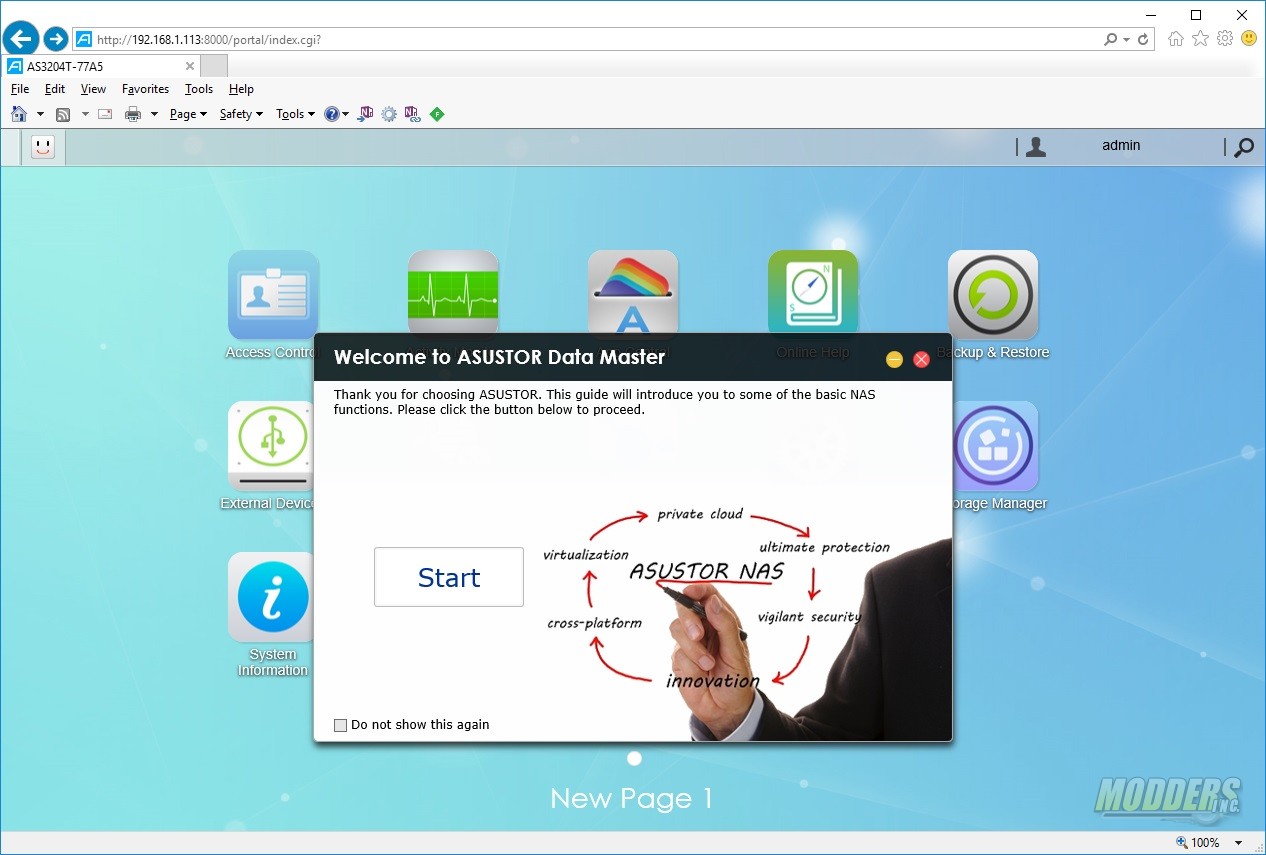The height and width of the screenshot is (855, 1266).
Task: Click the New Page 1 label
Action: pyautogui.click(x=632, y=799)
